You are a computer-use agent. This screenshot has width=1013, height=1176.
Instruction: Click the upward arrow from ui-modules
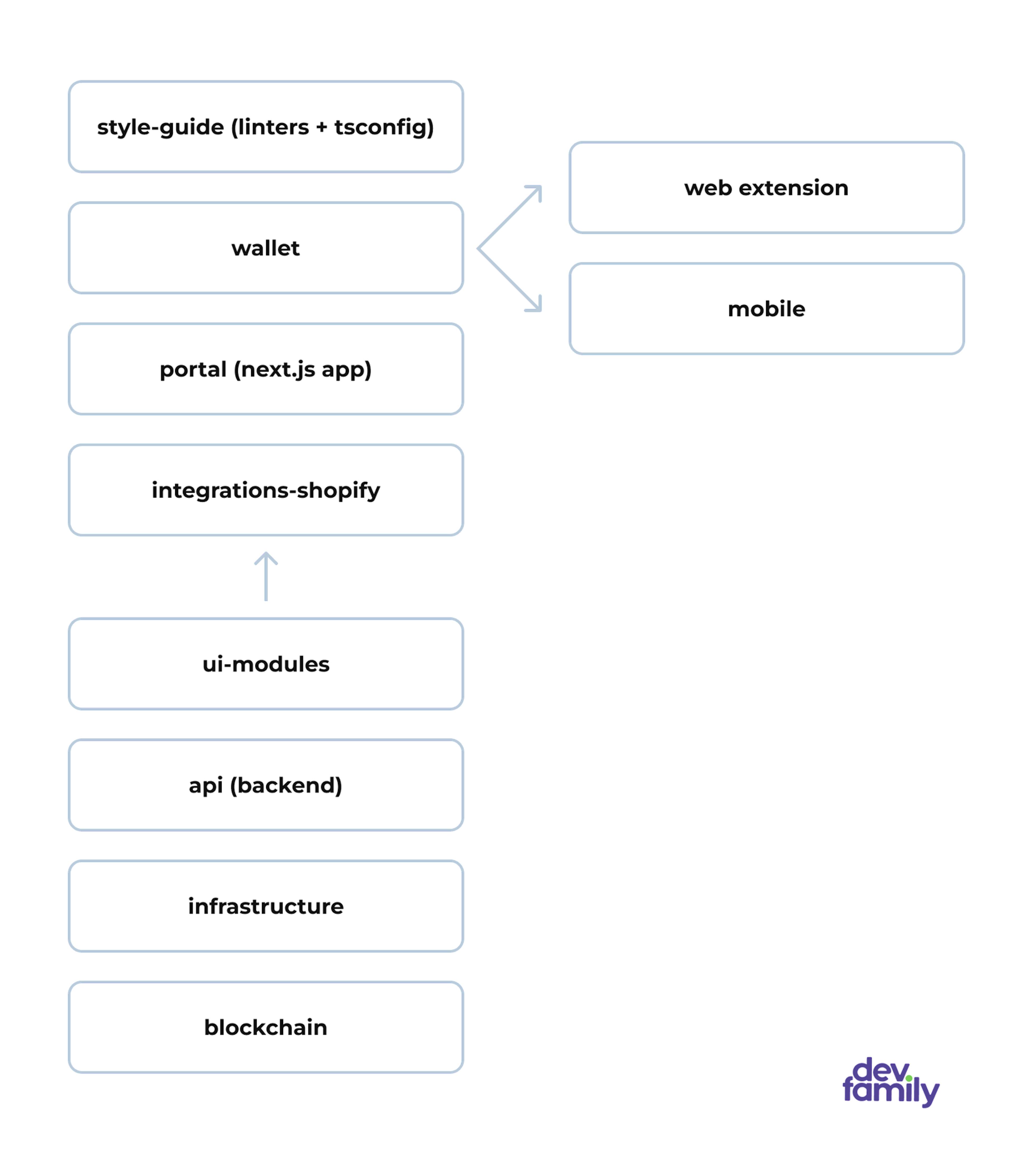pos(265,565)
